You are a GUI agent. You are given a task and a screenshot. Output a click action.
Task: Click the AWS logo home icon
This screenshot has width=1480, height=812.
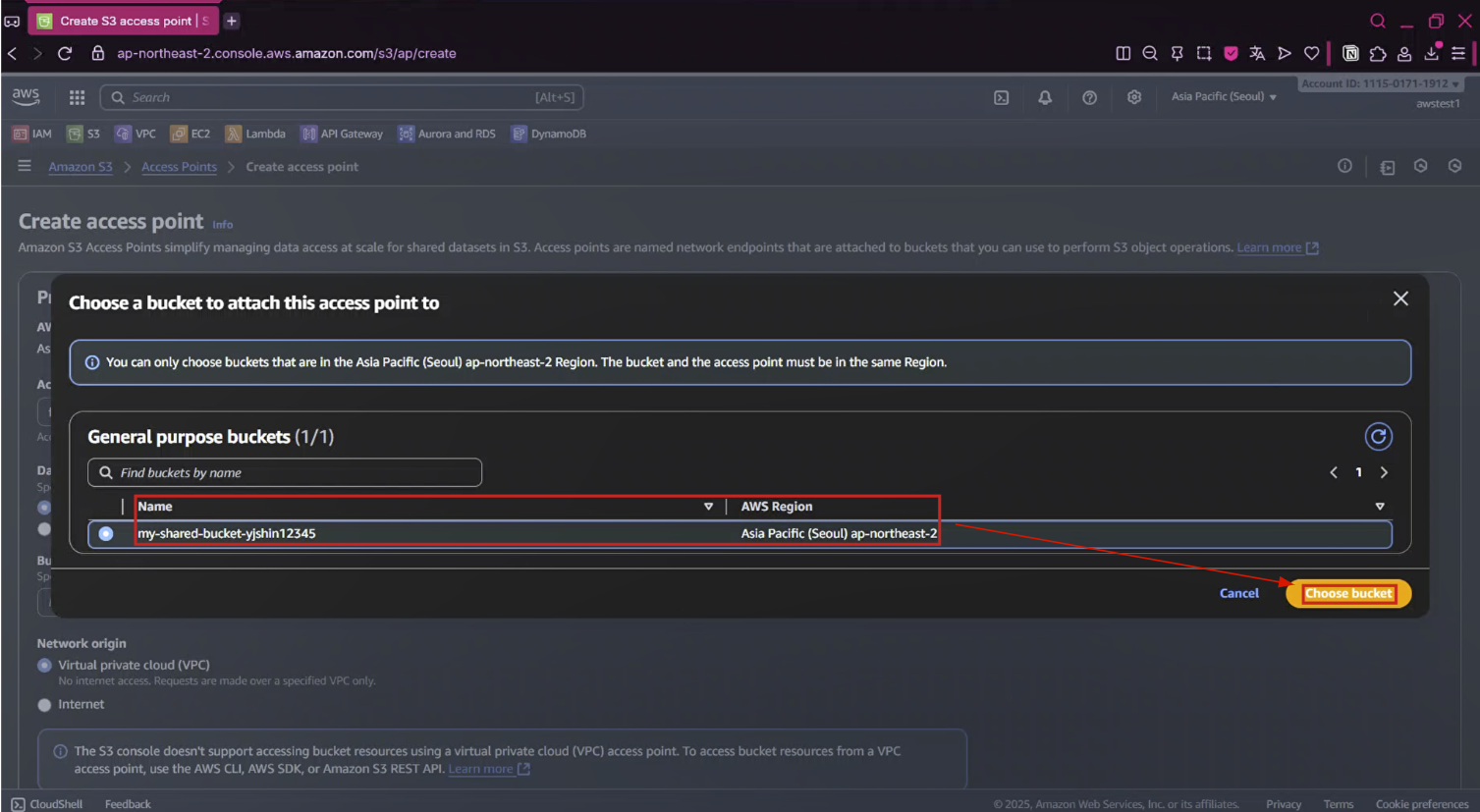(26, 96)
